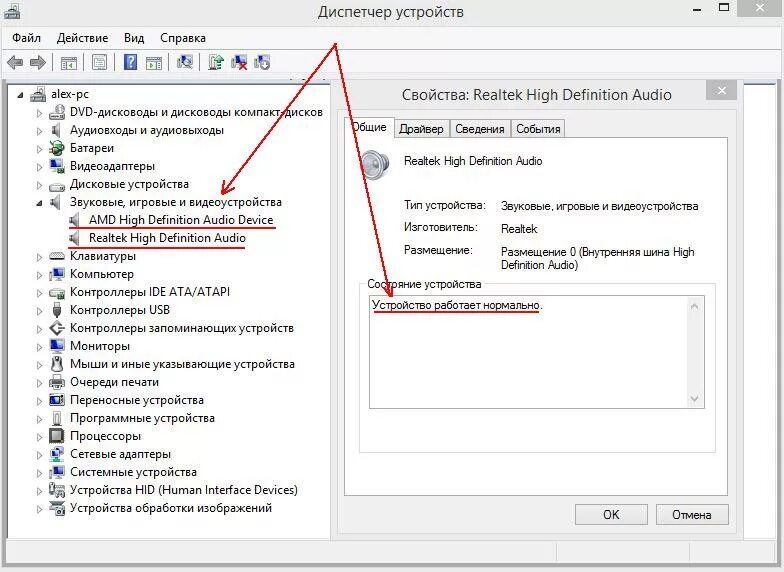Select Контроллеры запоминающих устройств entry

[182, 328]
